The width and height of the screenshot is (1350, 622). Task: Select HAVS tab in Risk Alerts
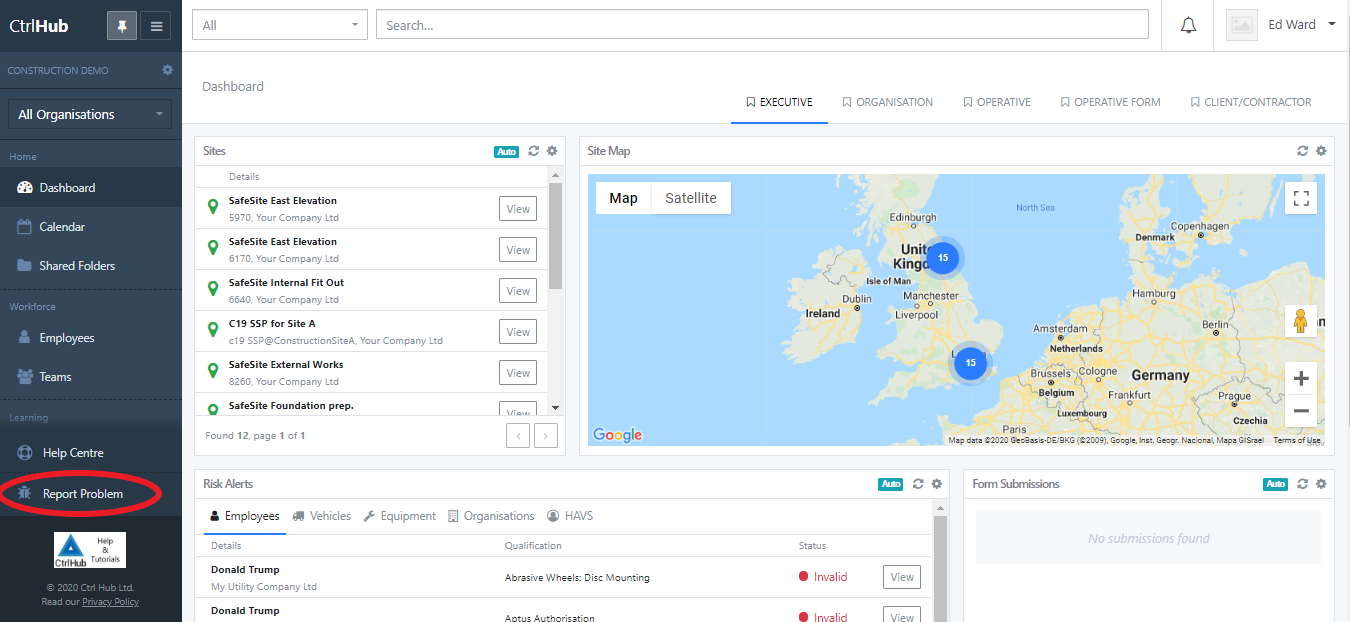coord(570,516)
